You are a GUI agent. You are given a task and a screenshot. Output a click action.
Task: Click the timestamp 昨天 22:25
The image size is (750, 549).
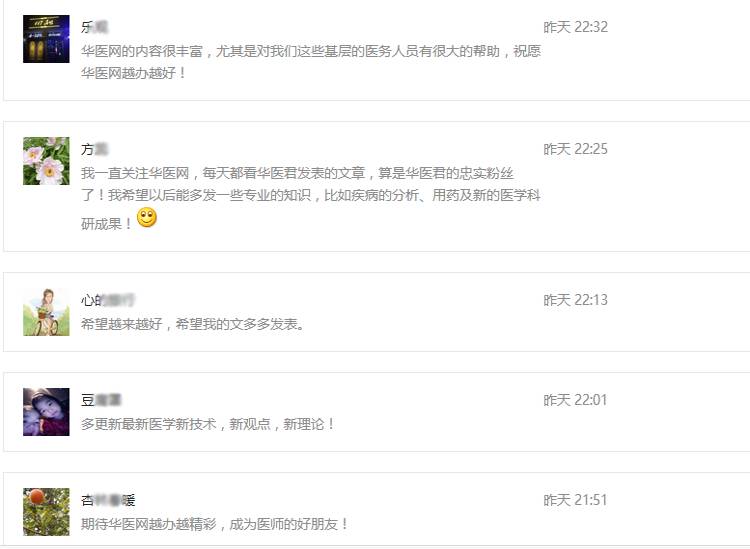575,149
